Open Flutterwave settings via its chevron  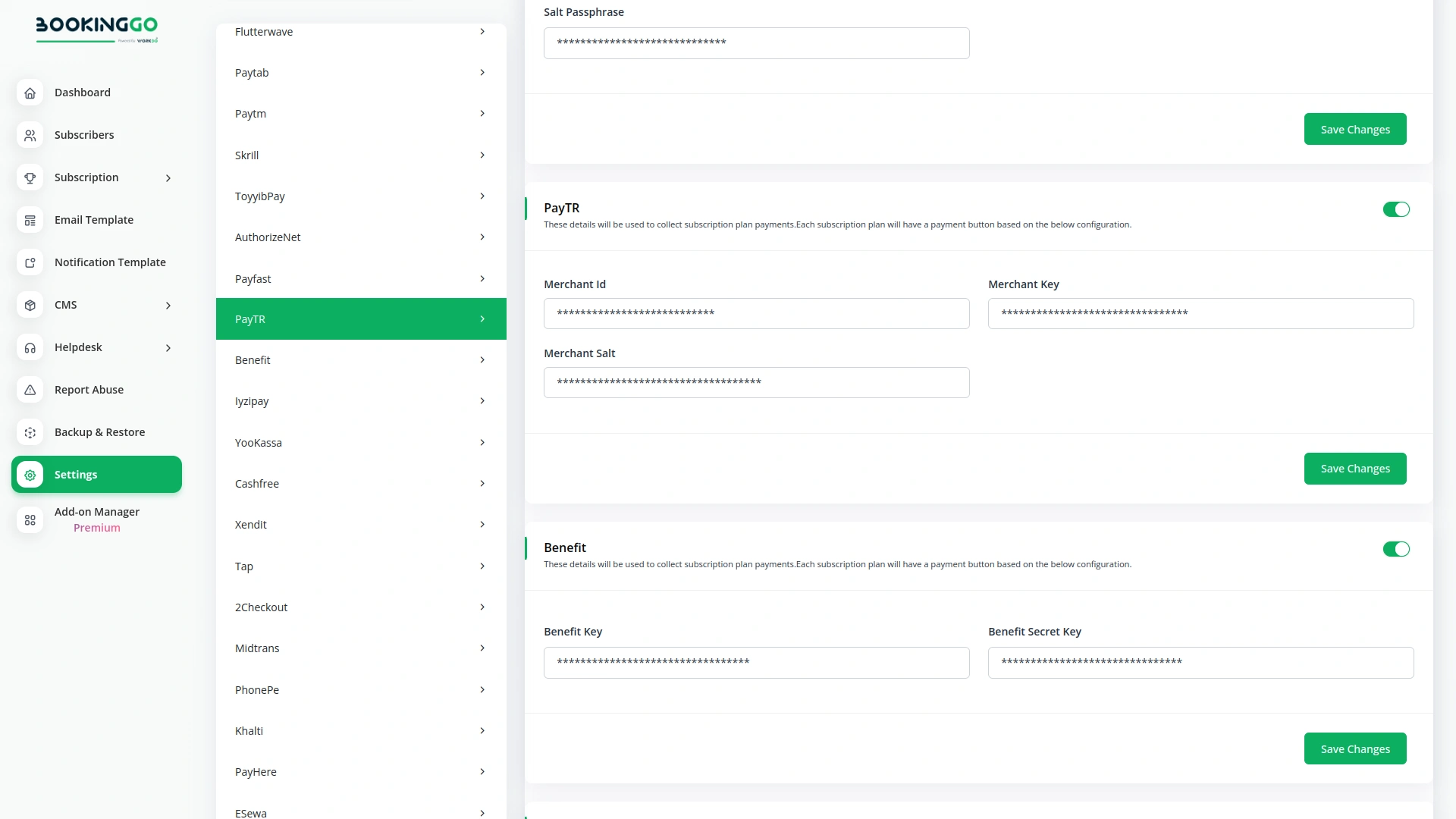[x=483, y=31]
